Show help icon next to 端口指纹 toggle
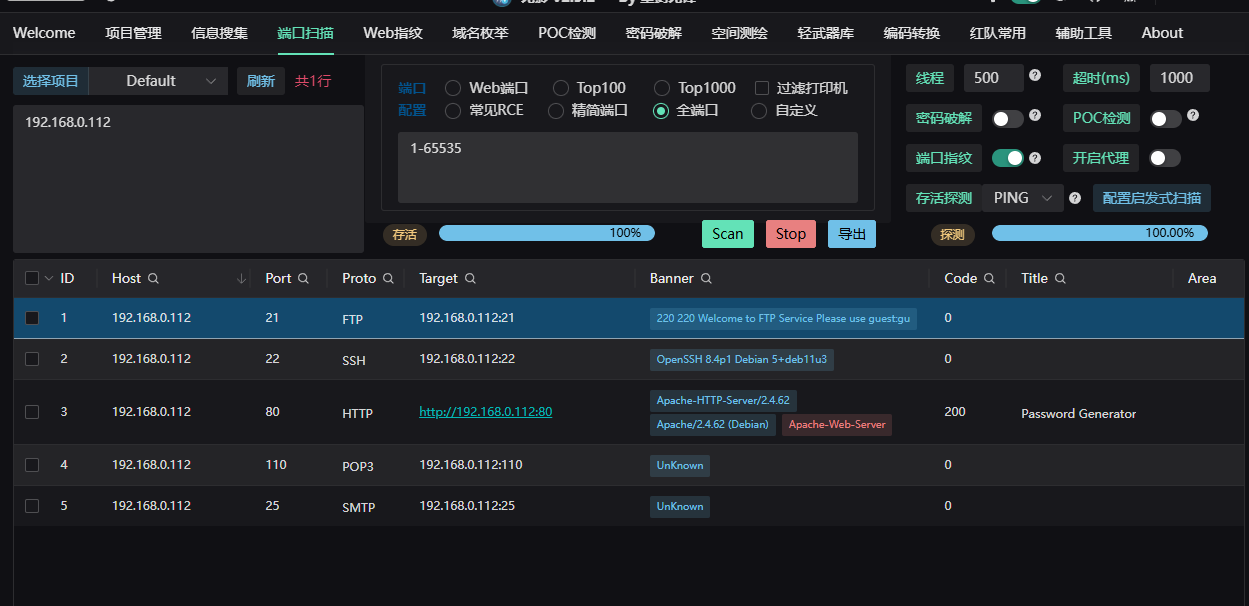 pyautogui.click(x=1035, y=158)
